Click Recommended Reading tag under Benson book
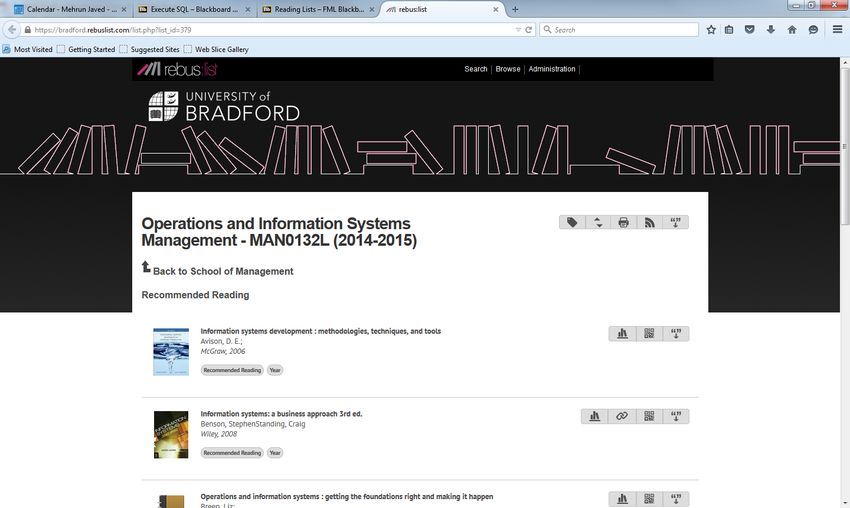Viewport: 850px width, 508px height. pyautogui.click(x=232, y=453)
